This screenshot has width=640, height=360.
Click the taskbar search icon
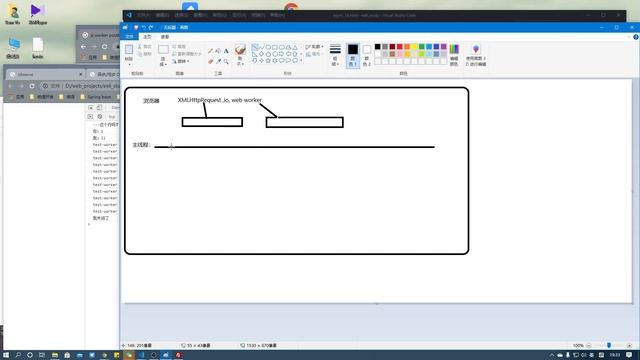18,355
